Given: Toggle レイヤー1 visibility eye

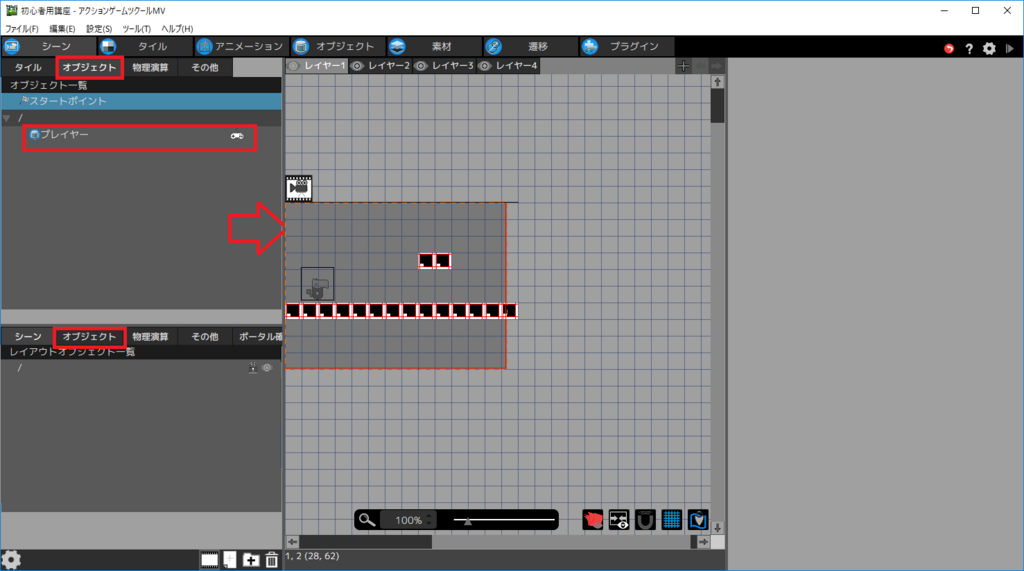Looking at the screenshot, I should [x=294, y=66].
